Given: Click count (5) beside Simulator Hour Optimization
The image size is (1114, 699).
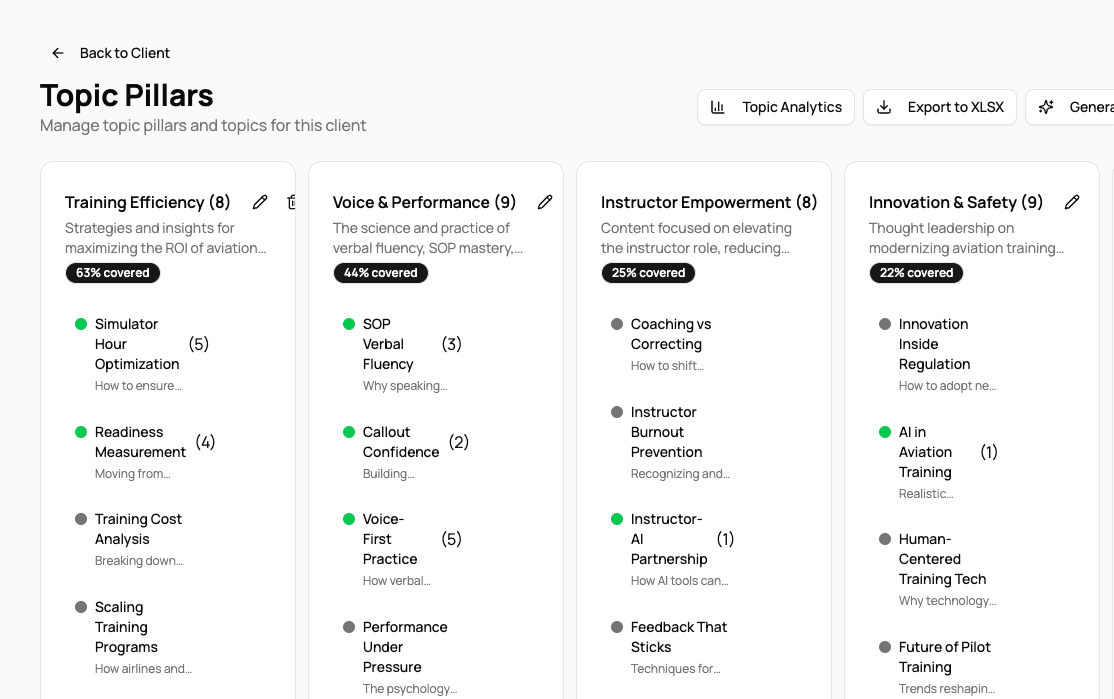Looking at the screenshot, I should 199,344.
